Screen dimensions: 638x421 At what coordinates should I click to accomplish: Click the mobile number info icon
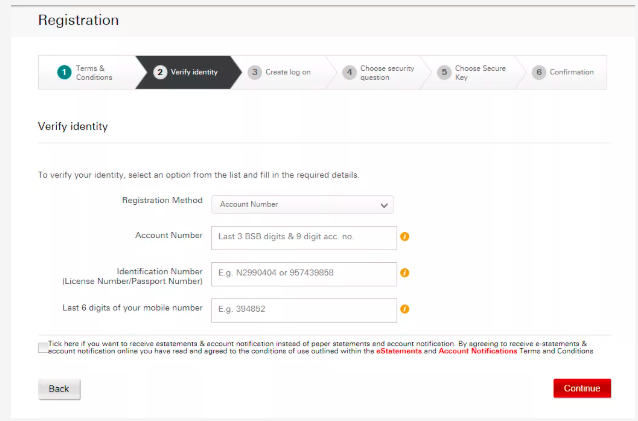(x=404, y=309)
